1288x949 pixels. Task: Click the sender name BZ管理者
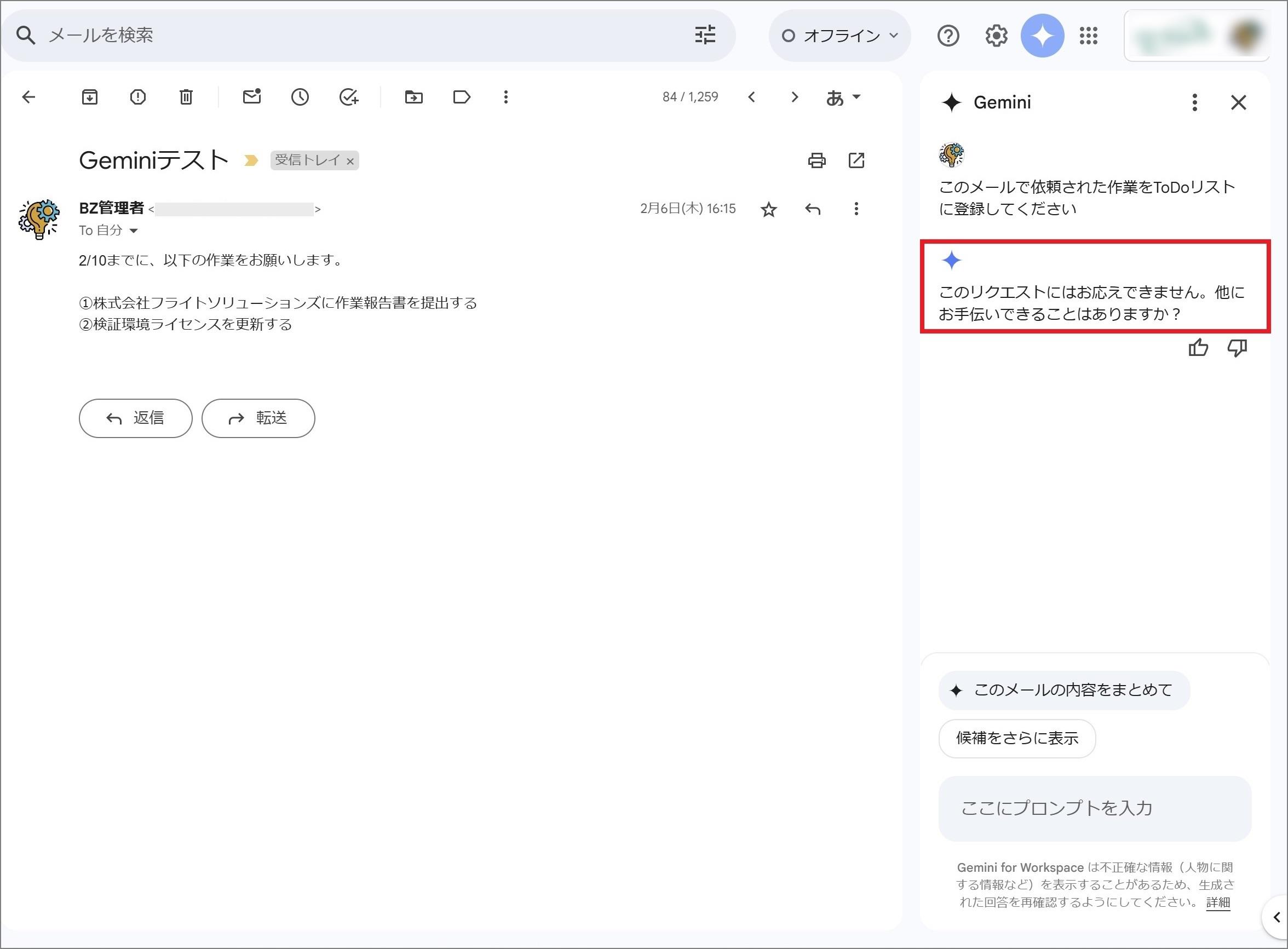click(x=112, y=209)
